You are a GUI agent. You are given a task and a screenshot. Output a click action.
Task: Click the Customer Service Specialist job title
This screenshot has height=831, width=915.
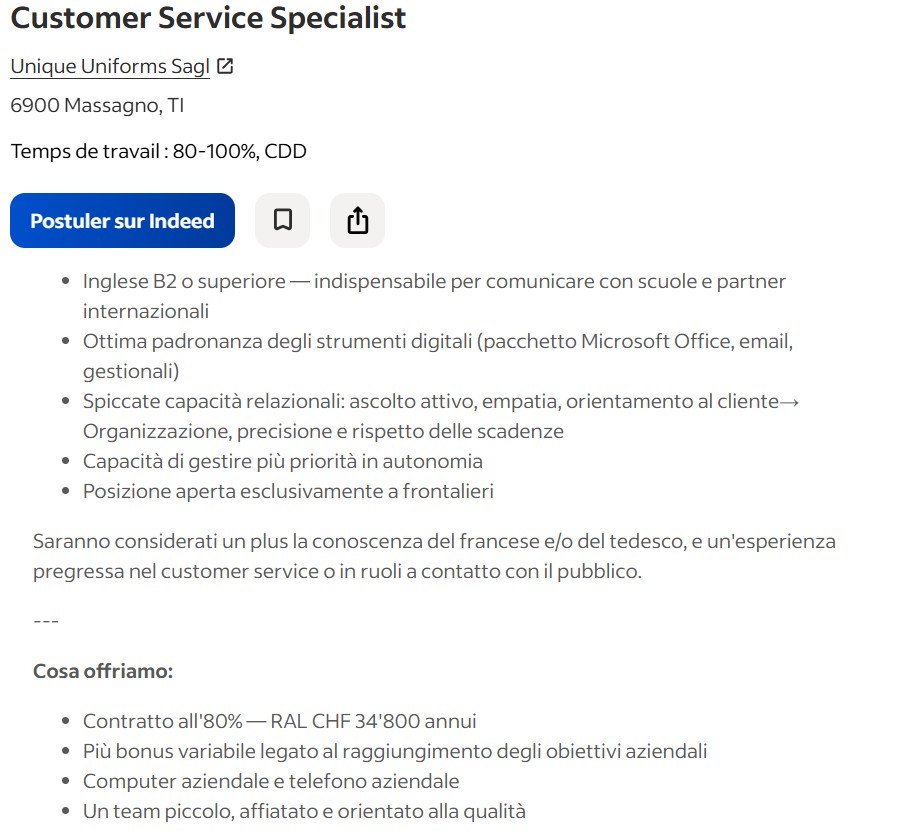point(208,18)
